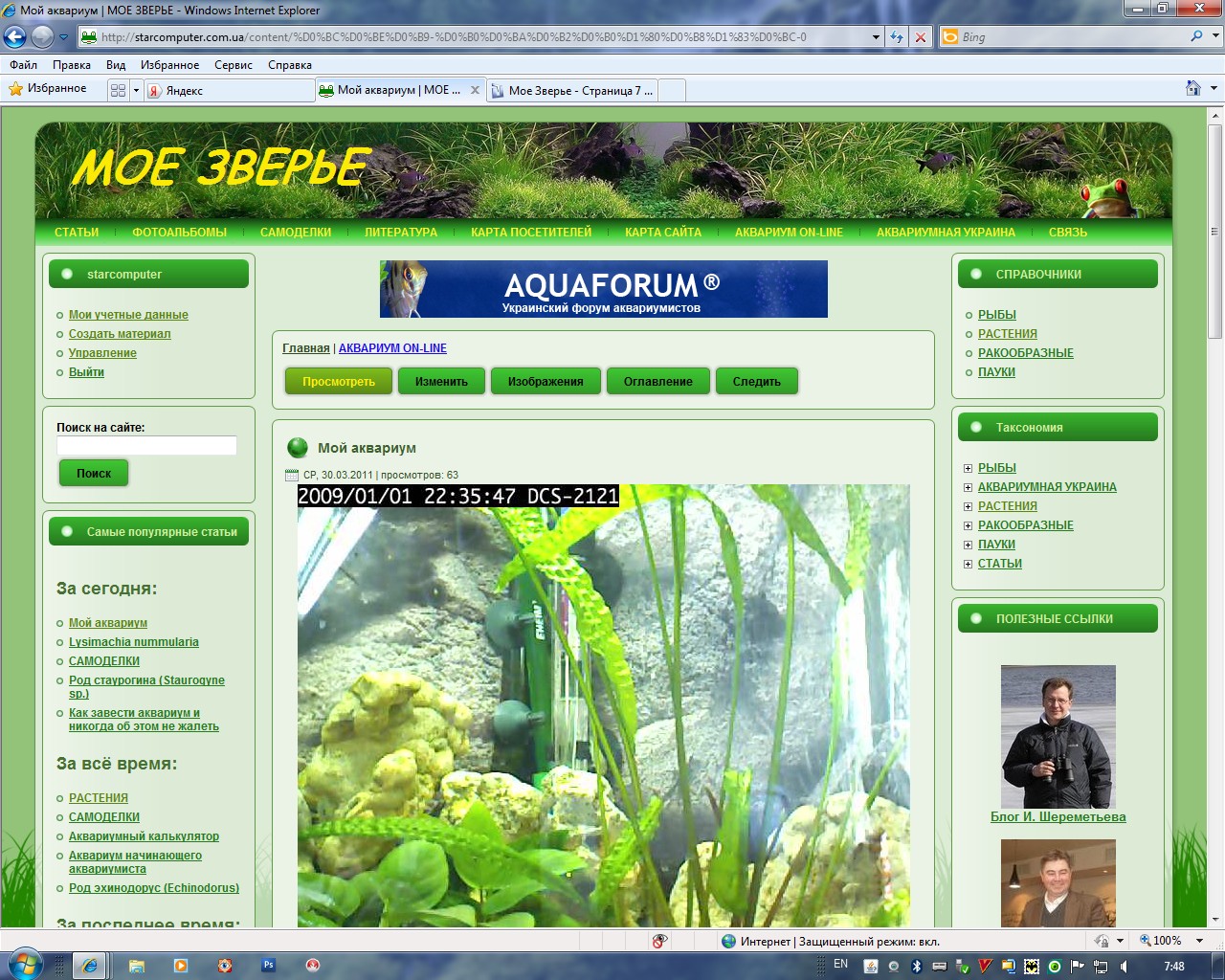This screenshot has height=980, width=1225.
Task: Click the Изменить button
Action: [x=441, y=382]
